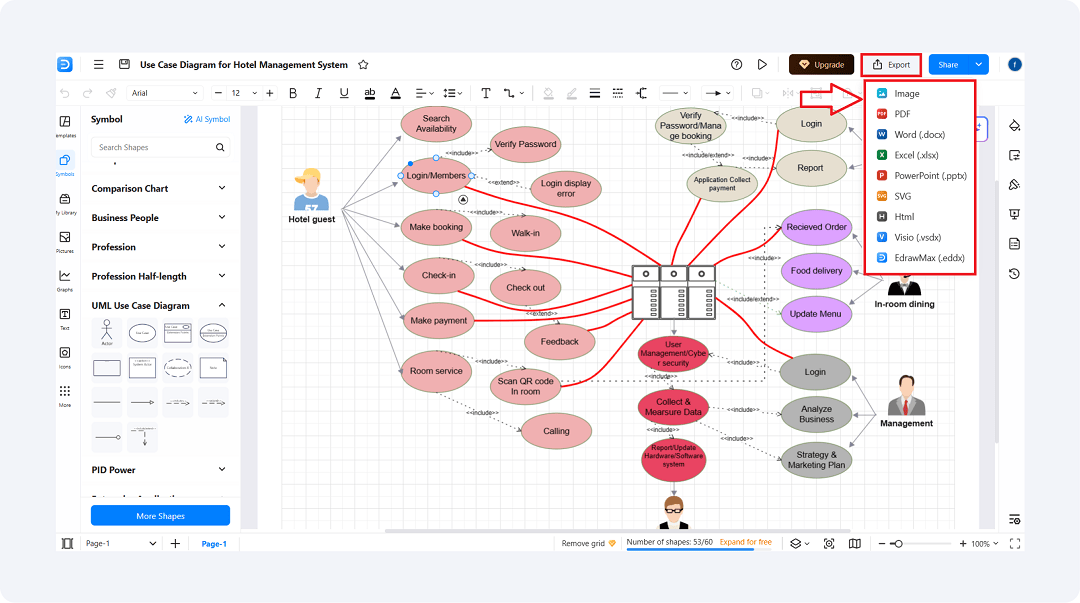Open the hamburger main menu
The width and height of the screenshot is (1080, 603).
coord(98,64)
